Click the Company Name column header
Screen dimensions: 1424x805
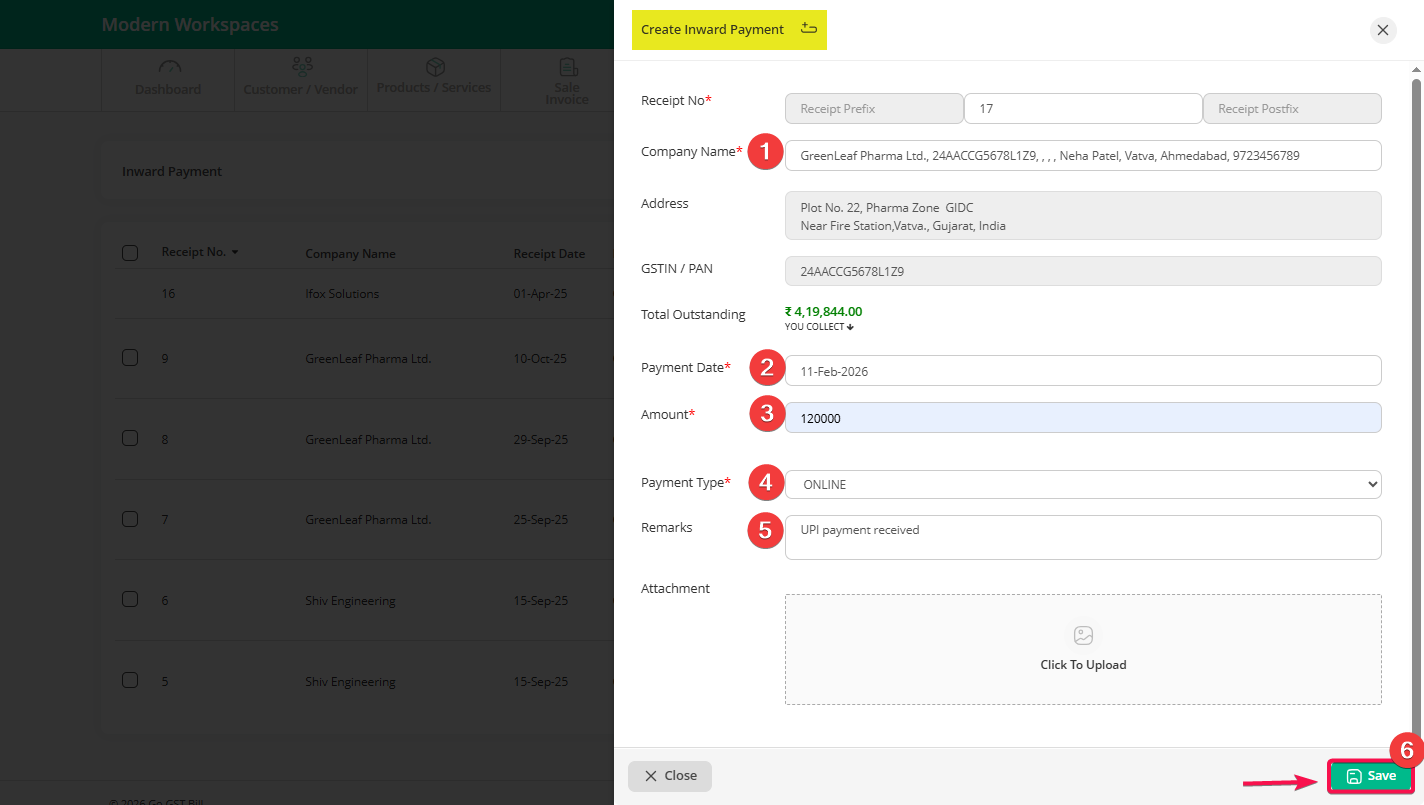(x=350, y=254)
